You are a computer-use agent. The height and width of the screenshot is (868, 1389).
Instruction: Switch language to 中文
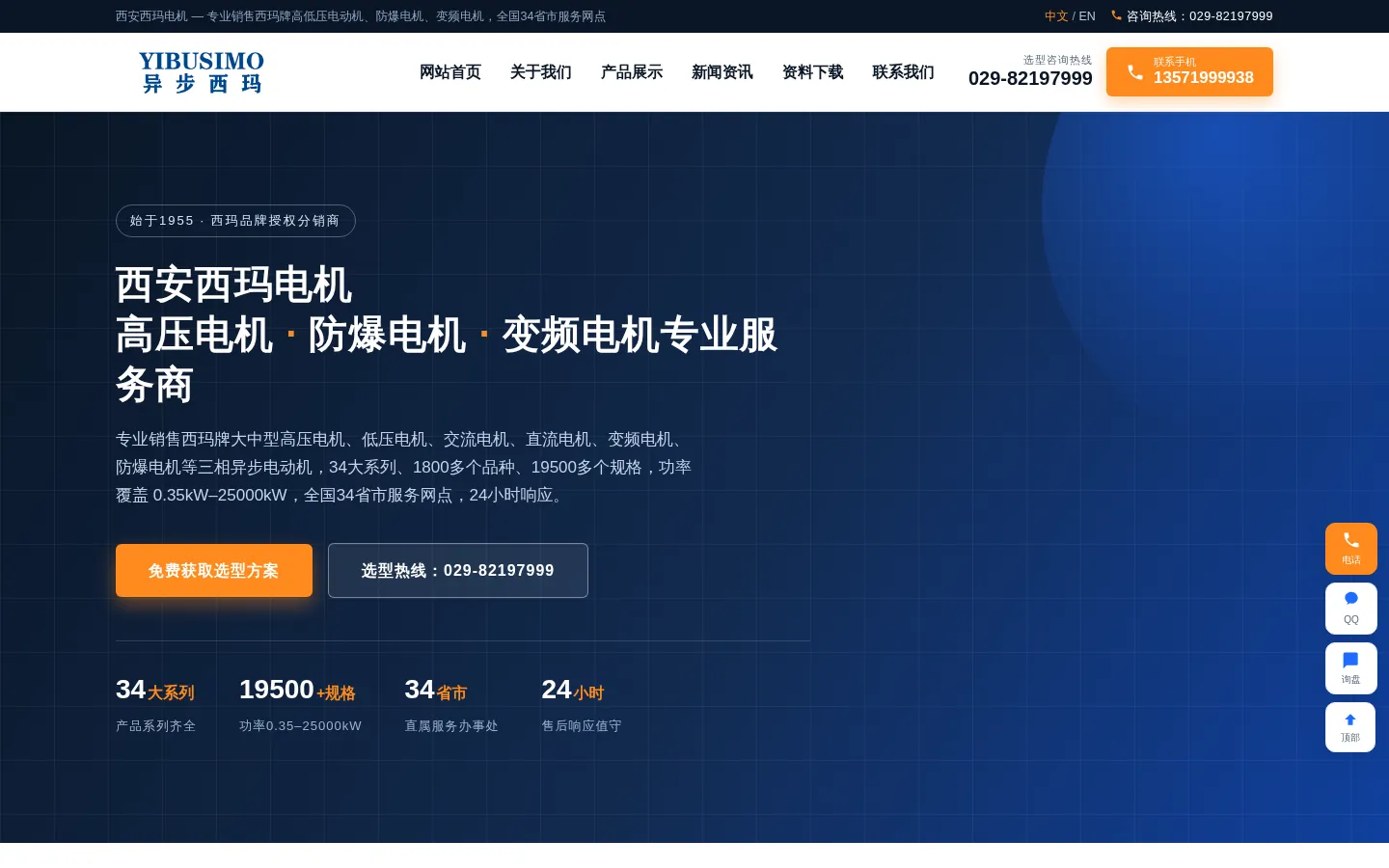1056,16
